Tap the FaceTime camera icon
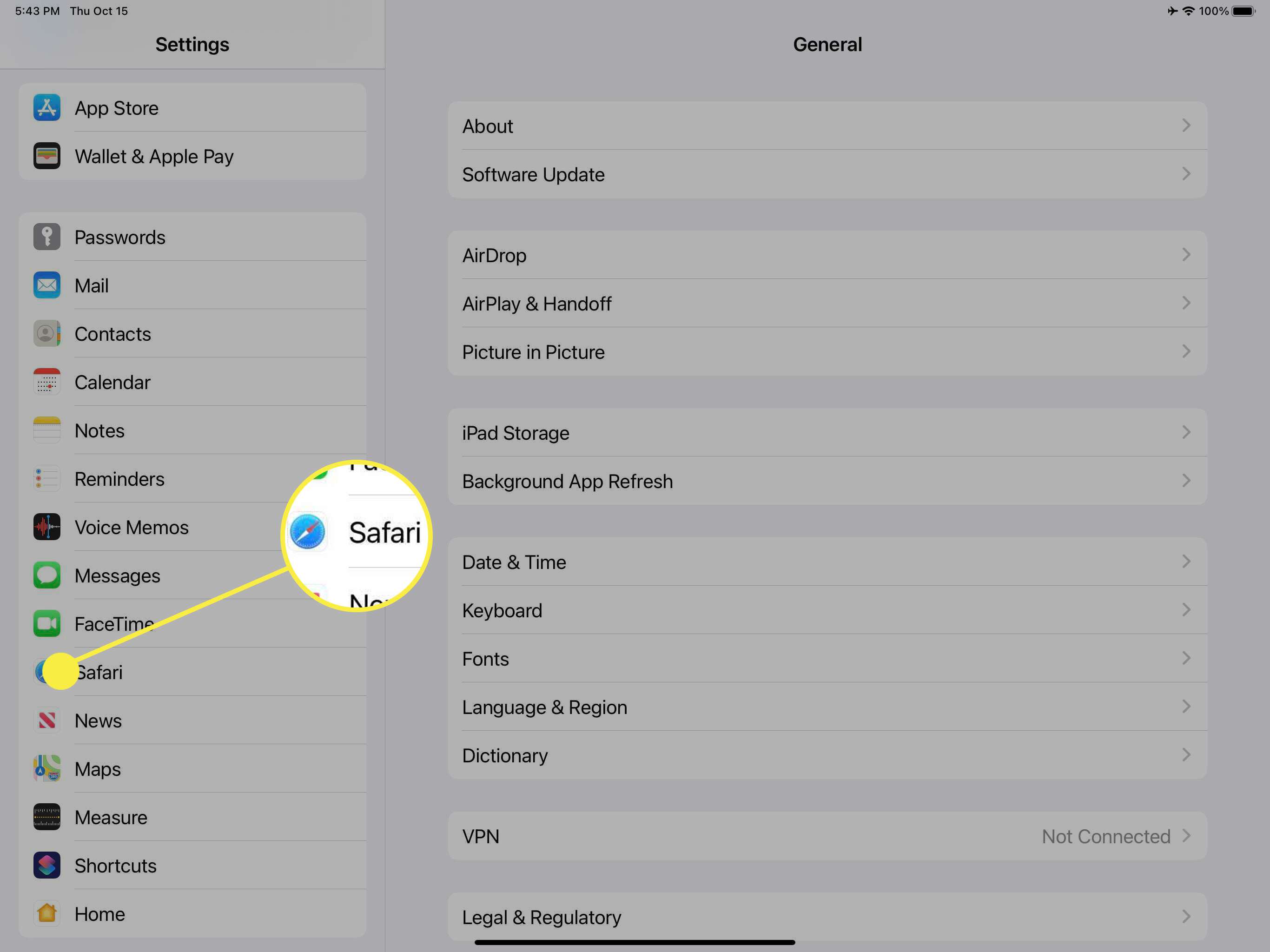This screenshot has height=952, width=1270. [x=46, y=623]
